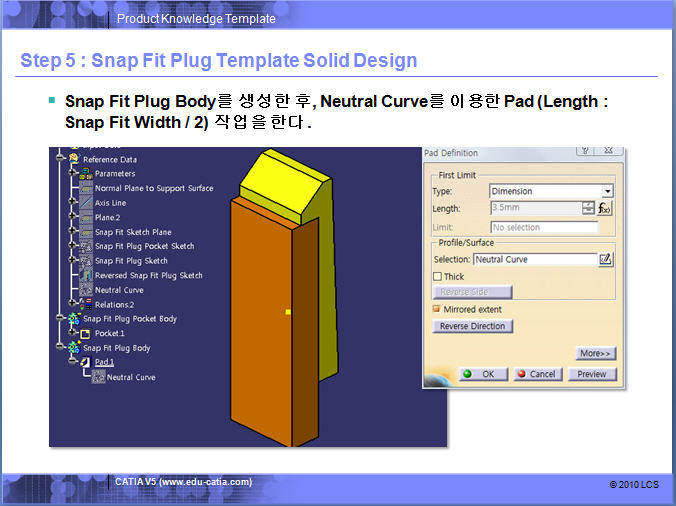Select Neutral Curve under Pad.1 in tree

(x=130, y=377)
